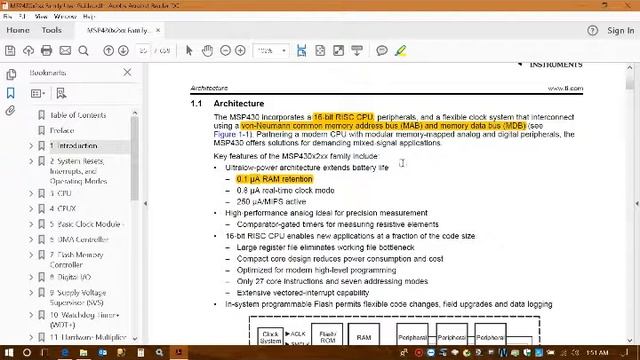This screenshot has width=640, height=360.
Task: Open the Help menu
Action: [x=89, y=17]
